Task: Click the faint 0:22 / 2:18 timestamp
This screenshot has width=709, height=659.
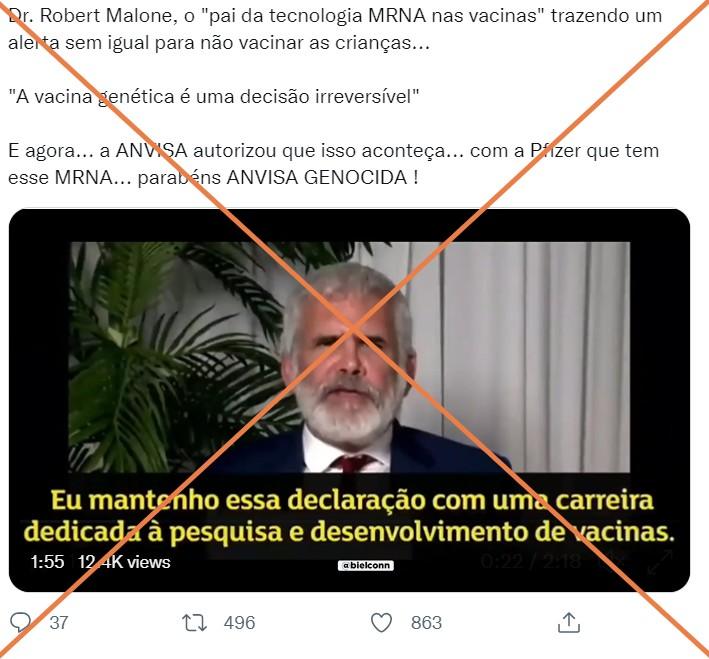Action: (x=530, y=561)
